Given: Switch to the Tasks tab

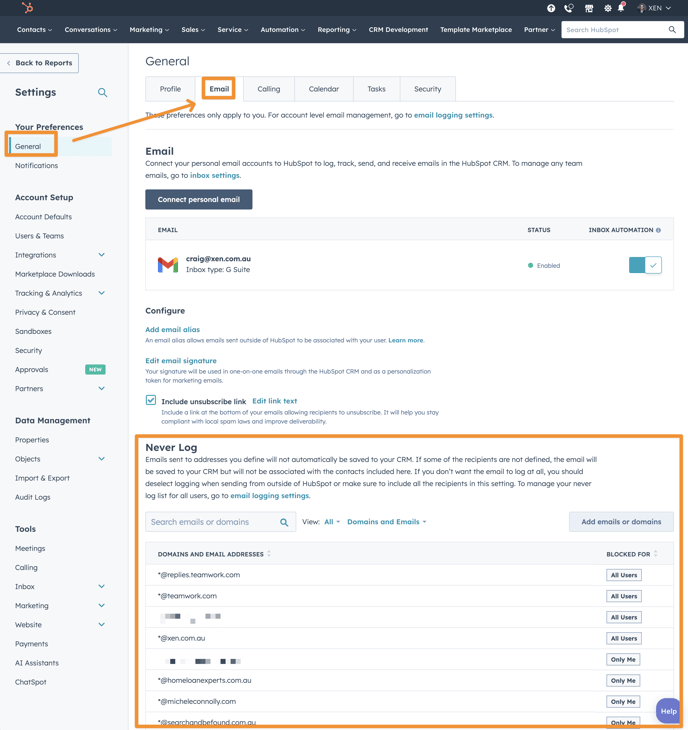Looking at the screenshot, I should pyautogui.click(x=377, y=89).
